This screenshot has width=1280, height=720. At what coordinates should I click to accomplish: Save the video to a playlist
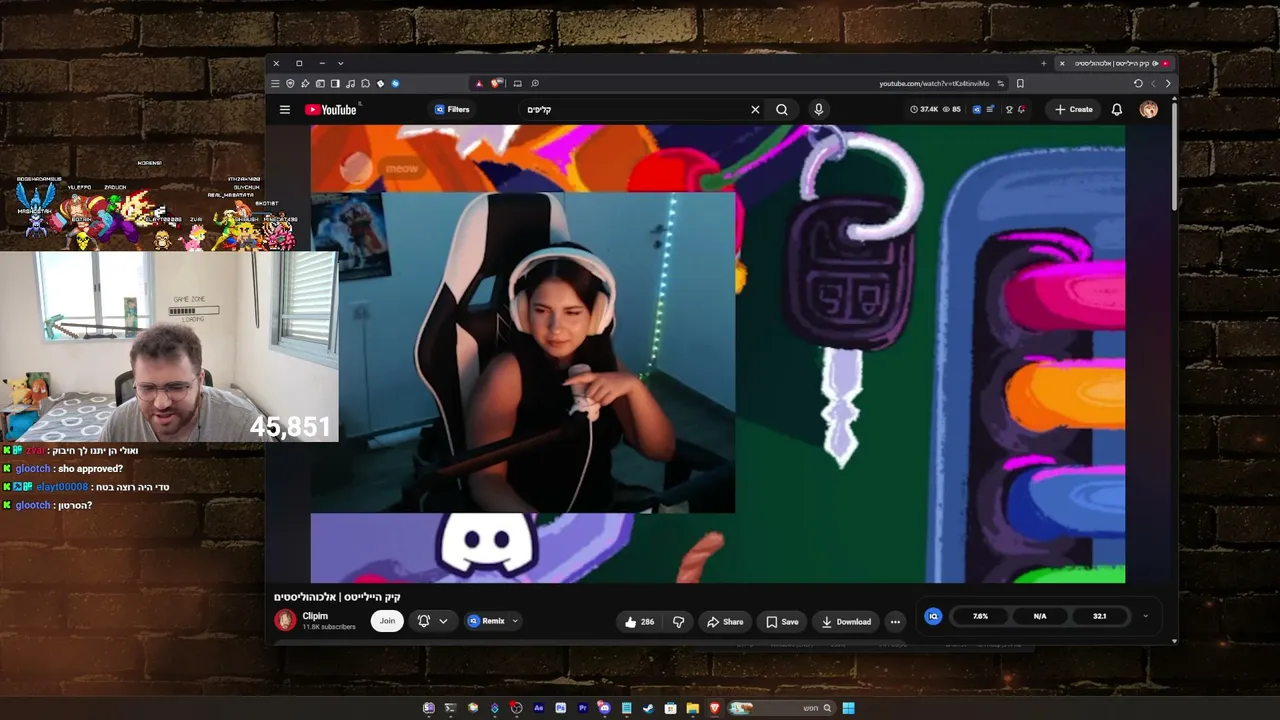pos(782,622)
